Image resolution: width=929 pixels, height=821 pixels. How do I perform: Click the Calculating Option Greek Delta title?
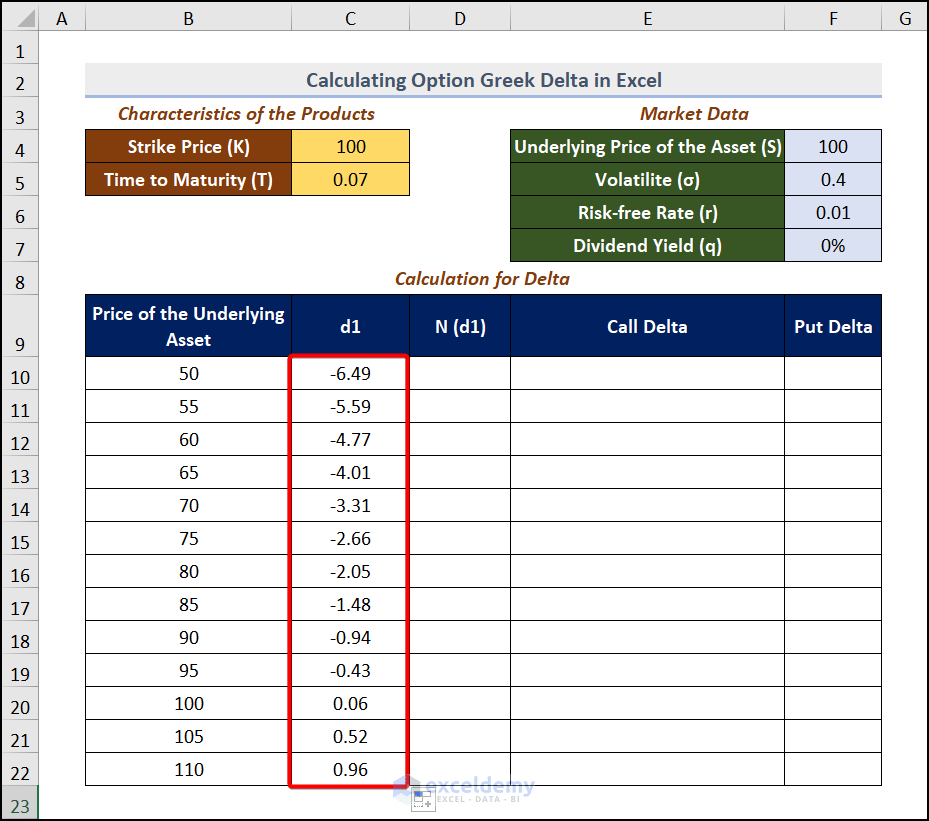point(484,80)
